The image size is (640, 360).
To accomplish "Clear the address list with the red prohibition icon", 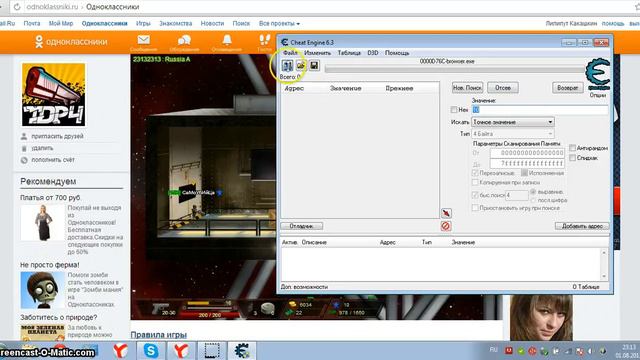I will pyautogui.click(x=446, y=226).
